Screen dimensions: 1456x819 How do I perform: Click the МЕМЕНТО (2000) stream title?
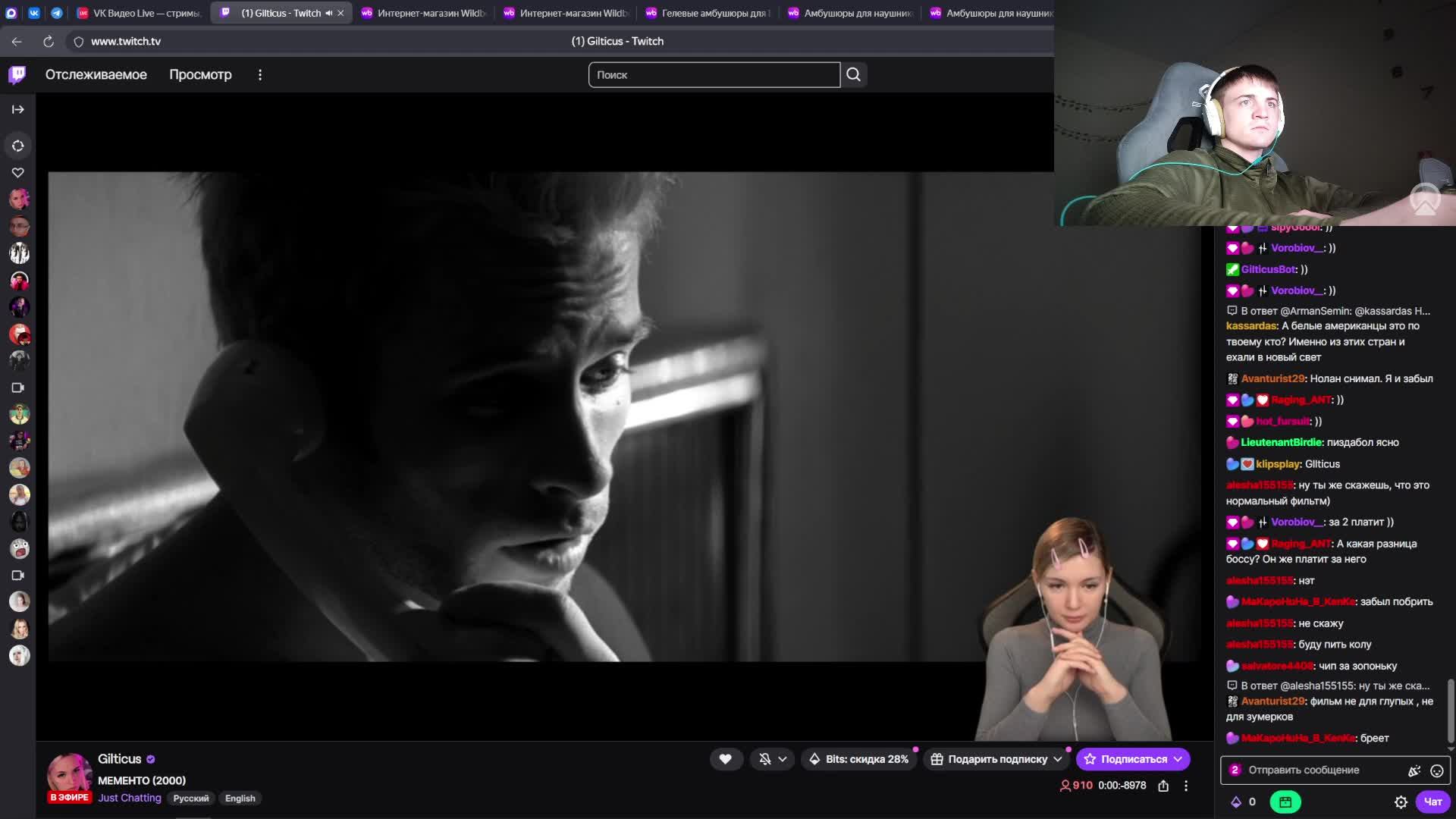142,780
